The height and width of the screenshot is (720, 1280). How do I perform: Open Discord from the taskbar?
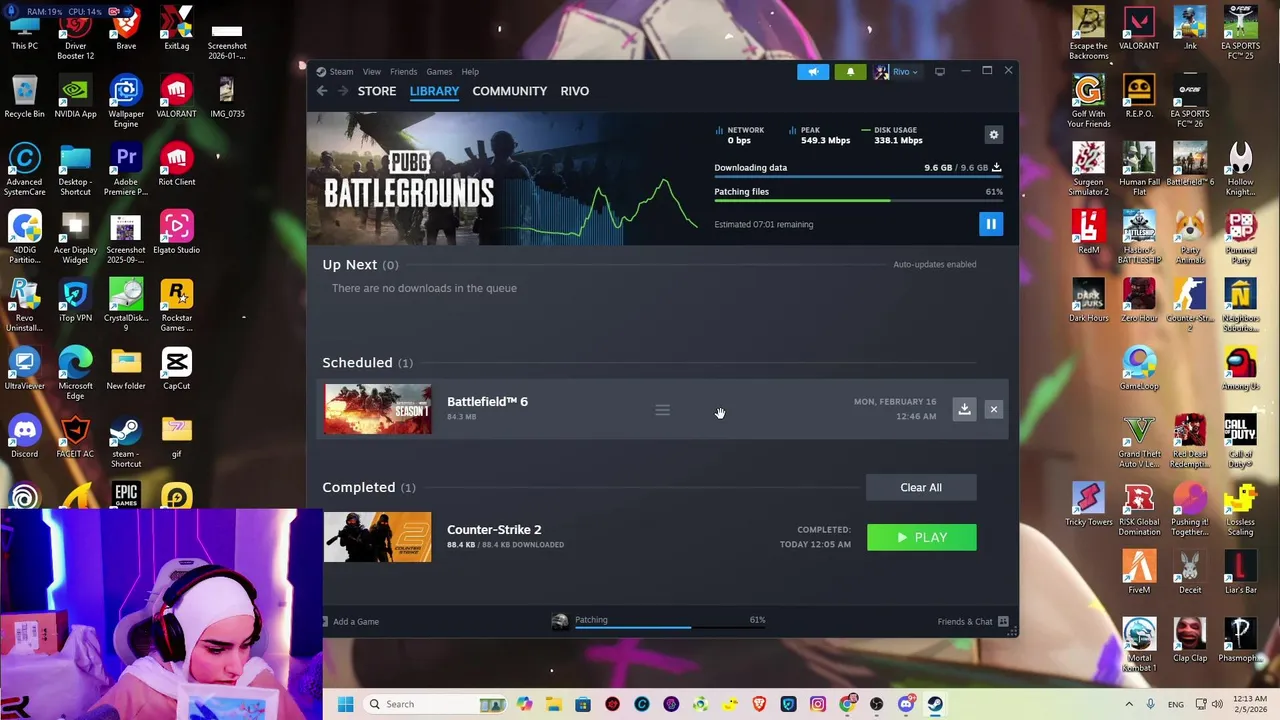[x=905, y=704]
